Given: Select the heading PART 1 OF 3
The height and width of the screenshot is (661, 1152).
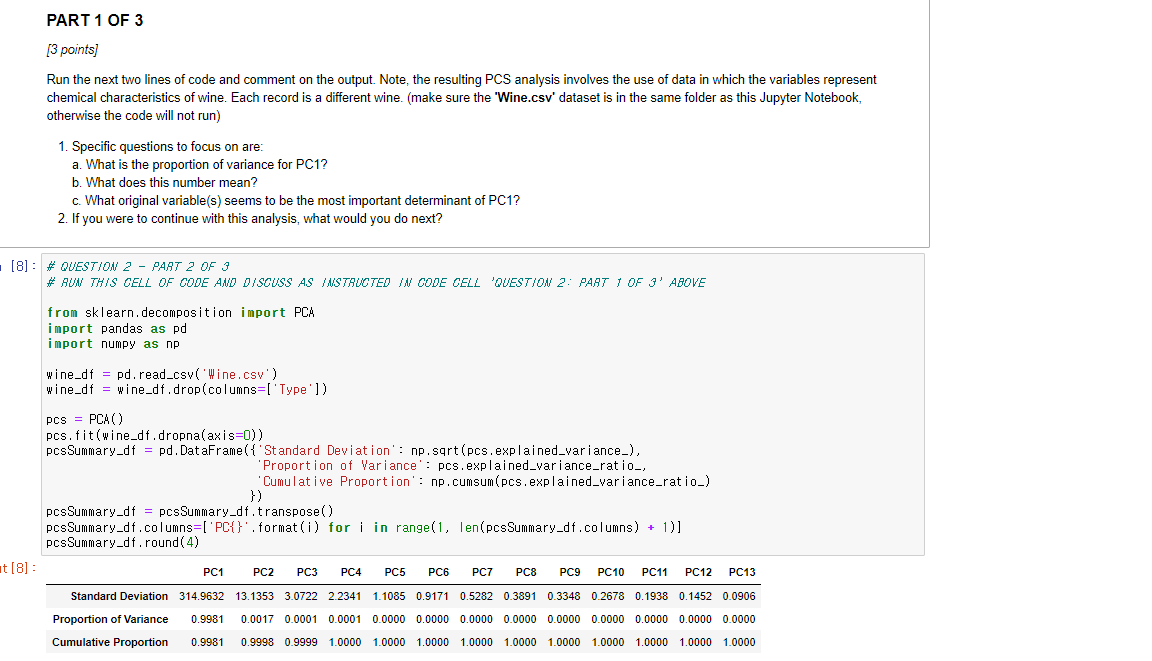Looking at the screenshot, I should [94, 20].
